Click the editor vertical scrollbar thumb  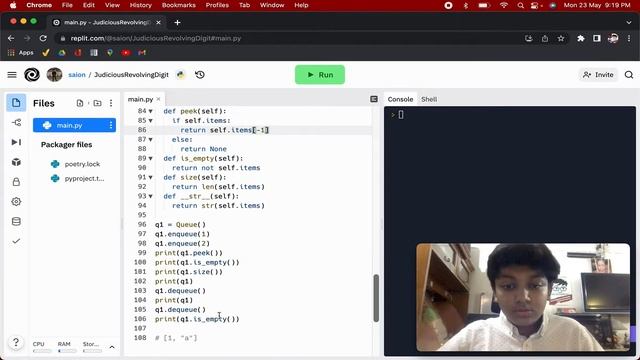pyautogui.click(x=376, y=298)
